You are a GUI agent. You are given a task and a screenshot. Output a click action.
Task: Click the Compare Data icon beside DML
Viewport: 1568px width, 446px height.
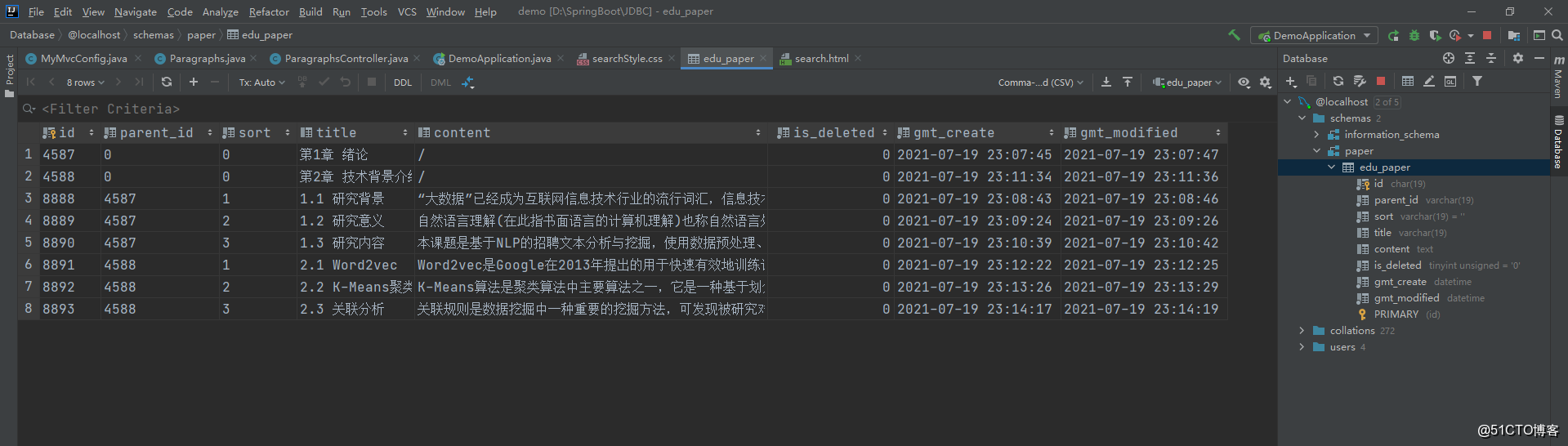tap(468, 82)
